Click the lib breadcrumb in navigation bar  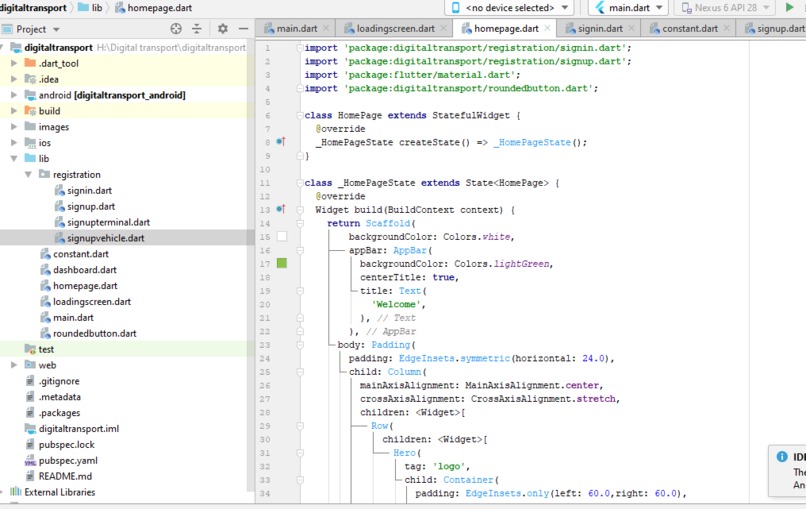(90, 8)
